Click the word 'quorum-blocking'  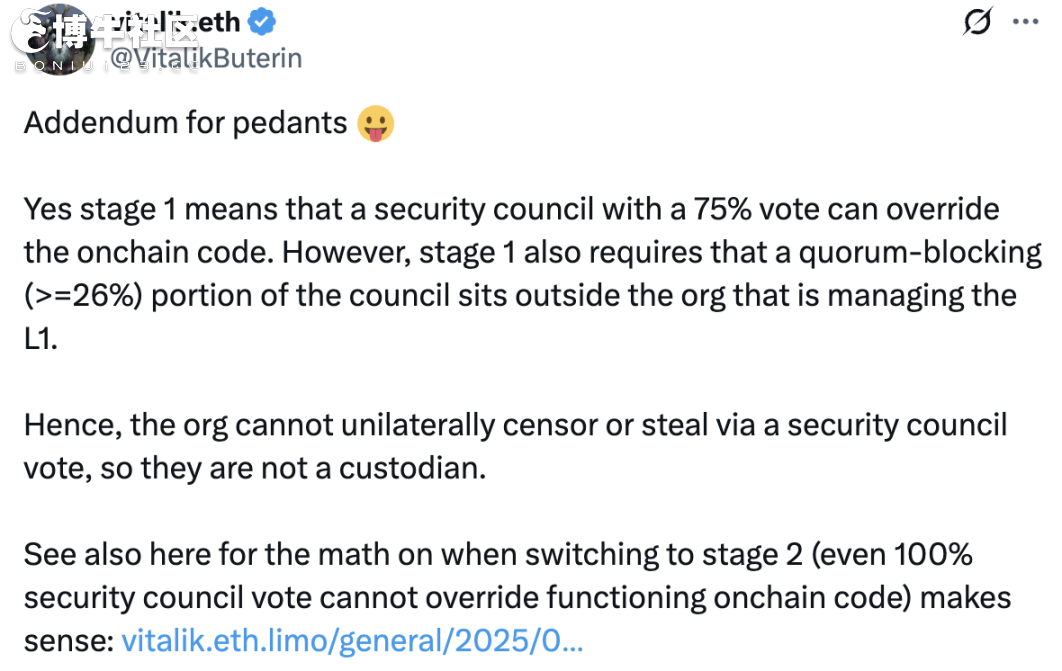[x=920, y=253]
